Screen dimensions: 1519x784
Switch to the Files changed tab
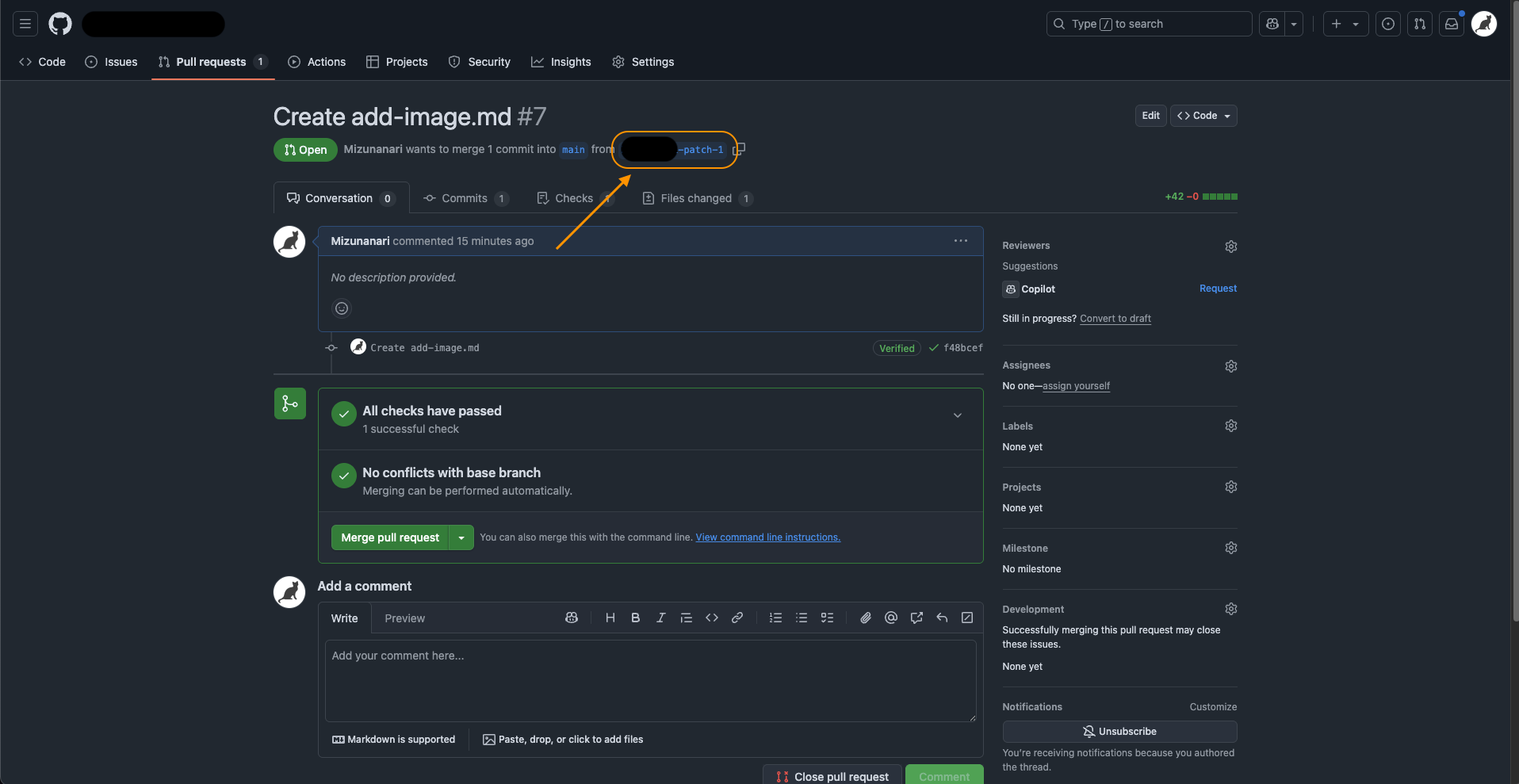tap(696, 198)
